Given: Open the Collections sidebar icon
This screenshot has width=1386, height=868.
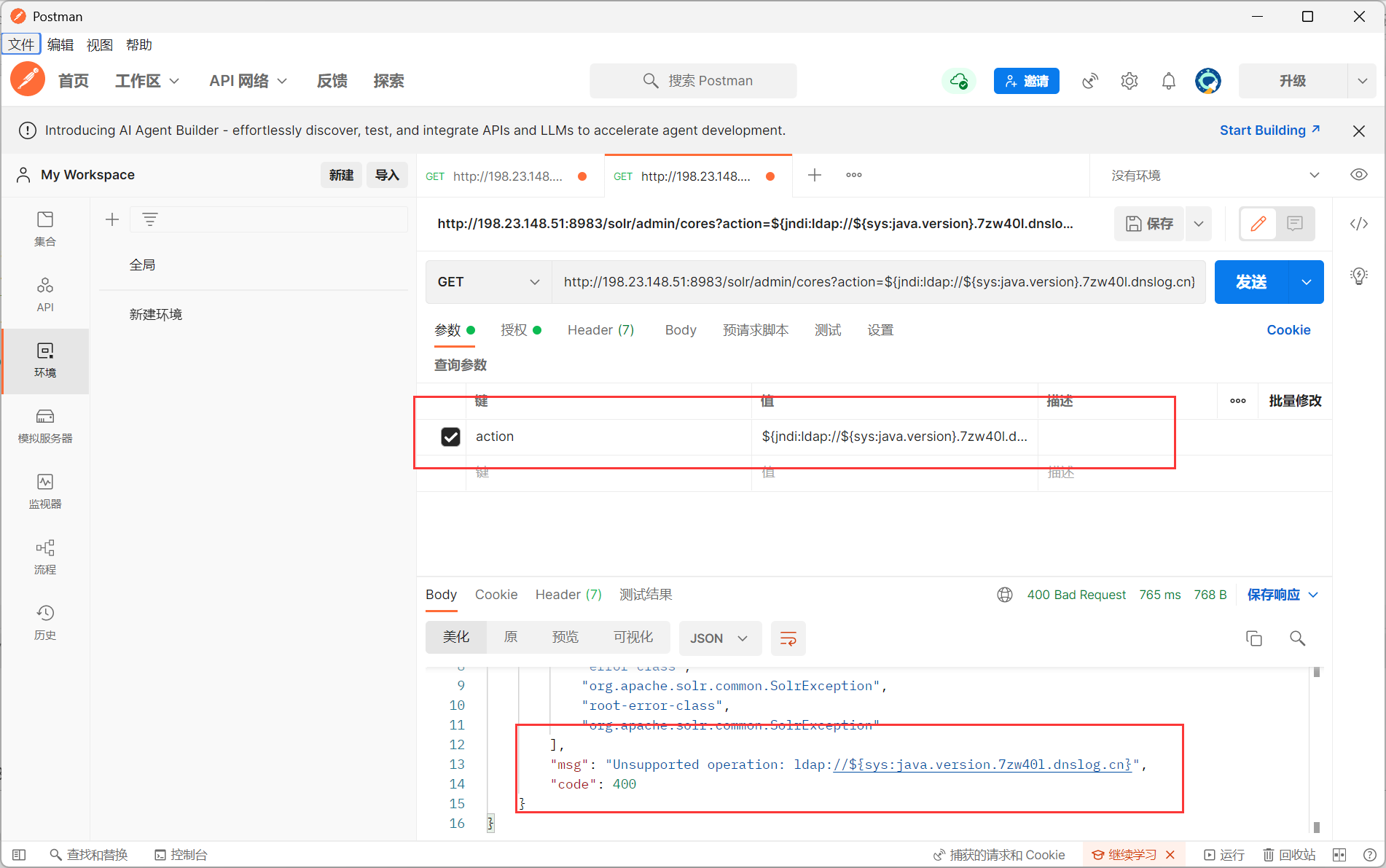Looking at the screenshot, I should [45, 229].
